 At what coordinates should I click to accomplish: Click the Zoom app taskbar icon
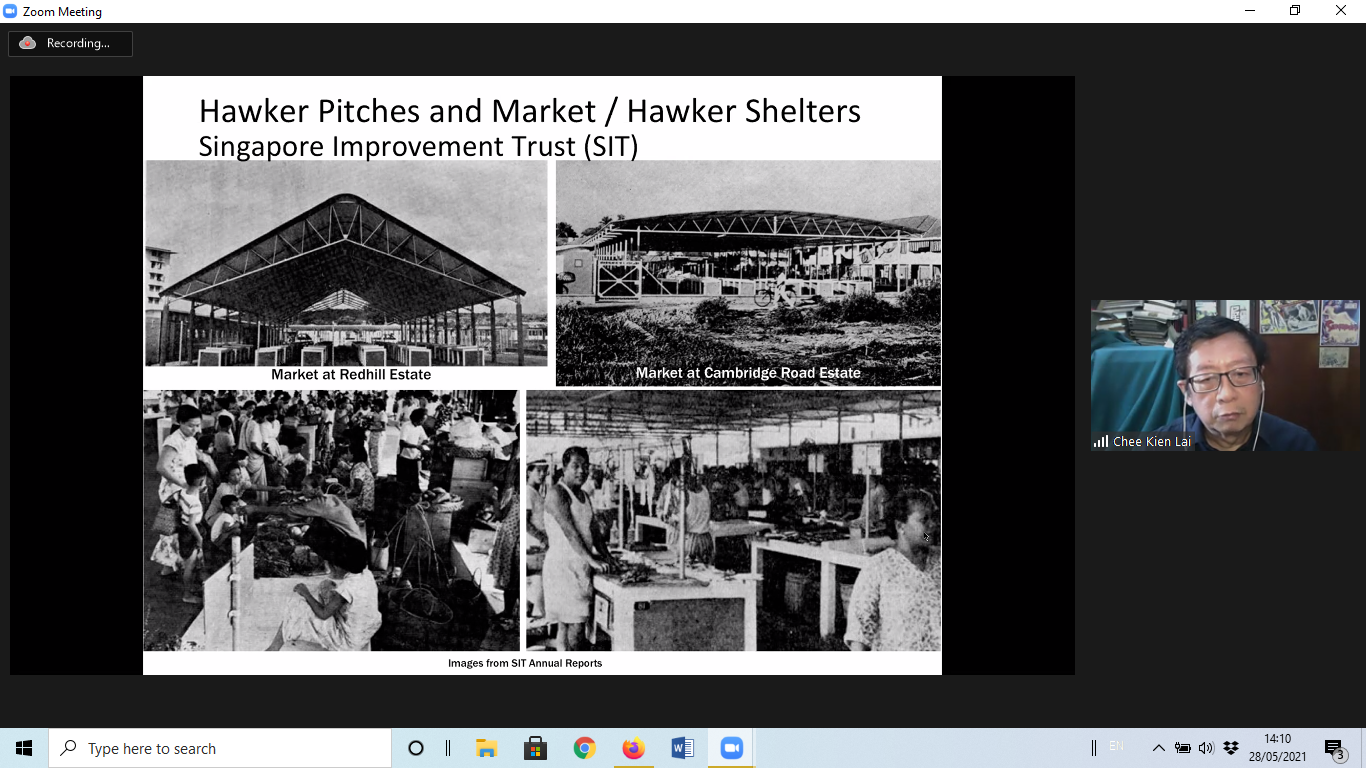click(x=732, y=748)
